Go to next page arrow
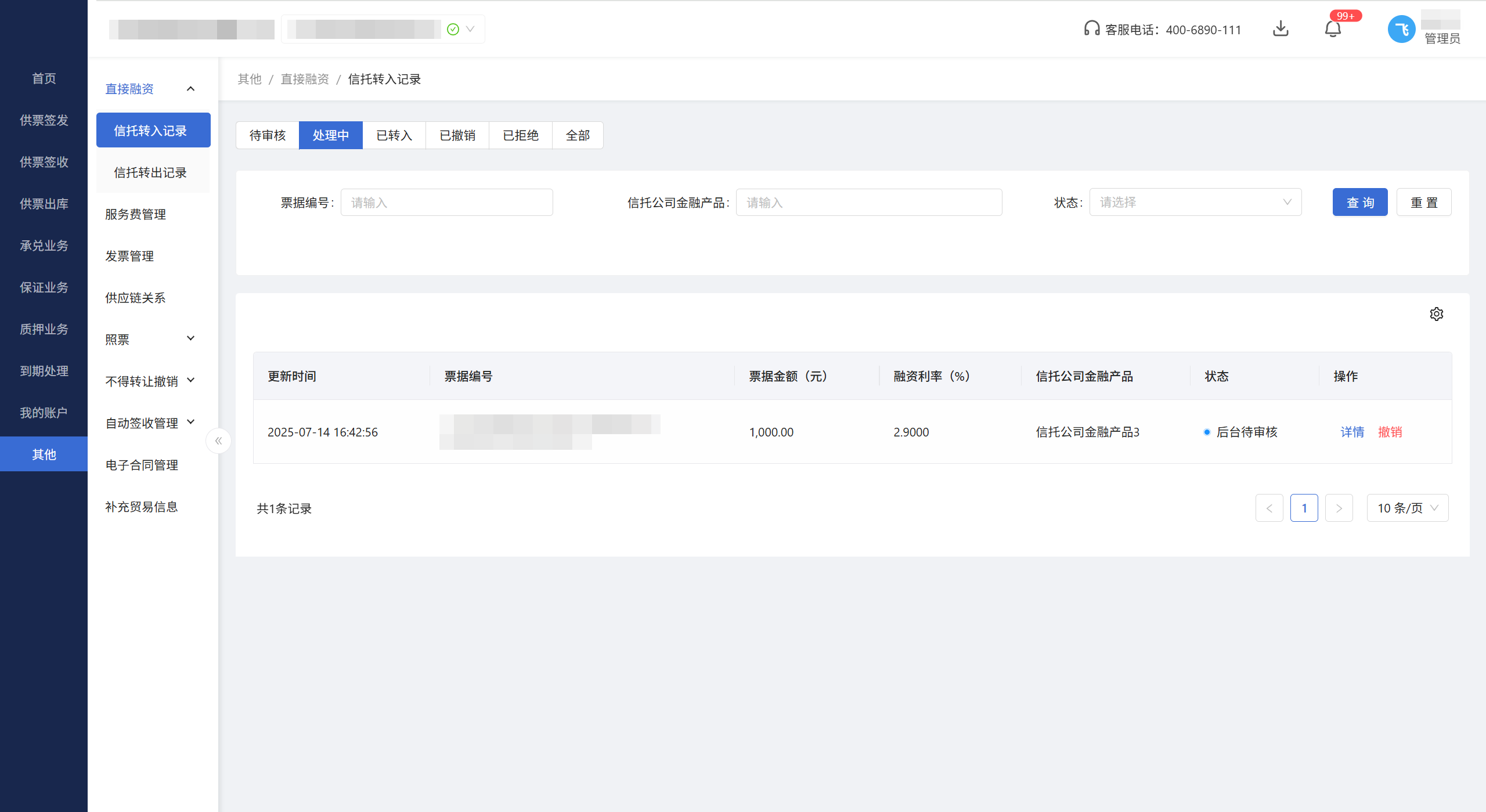Image resolution: width=1486 pixels, height=812 pixels. point(1339,508)
